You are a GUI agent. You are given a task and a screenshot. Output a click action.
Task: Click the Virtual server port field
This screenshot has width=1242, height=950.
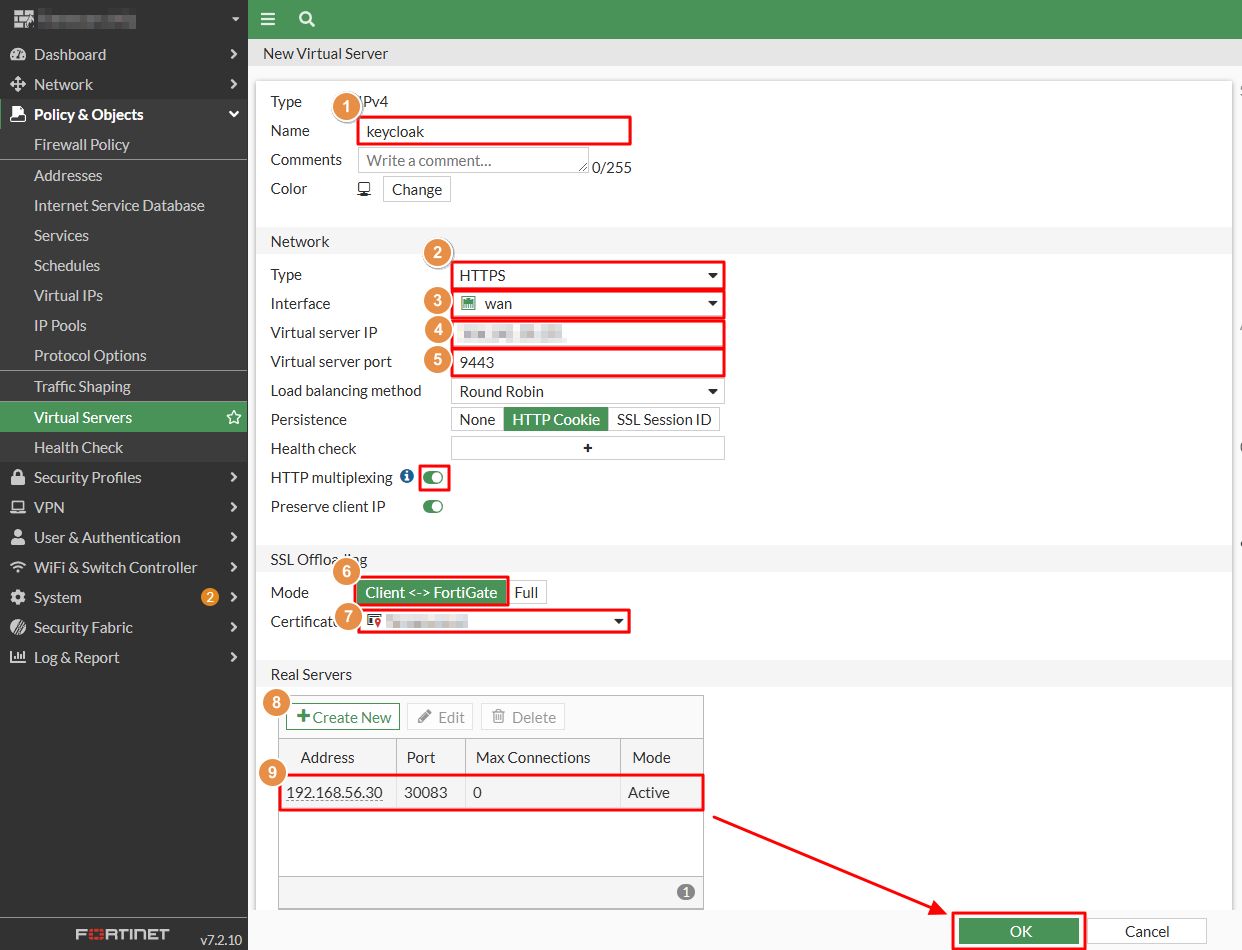coord(588,362)
